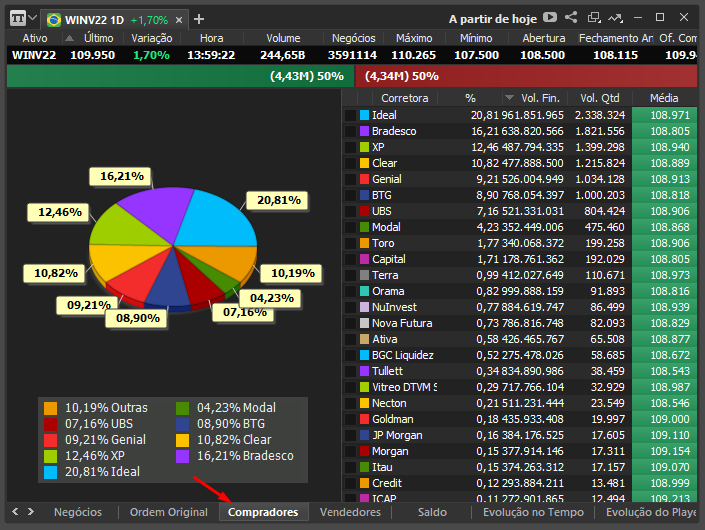Expand the dropdown arrow beside the logo

(32, 18)
